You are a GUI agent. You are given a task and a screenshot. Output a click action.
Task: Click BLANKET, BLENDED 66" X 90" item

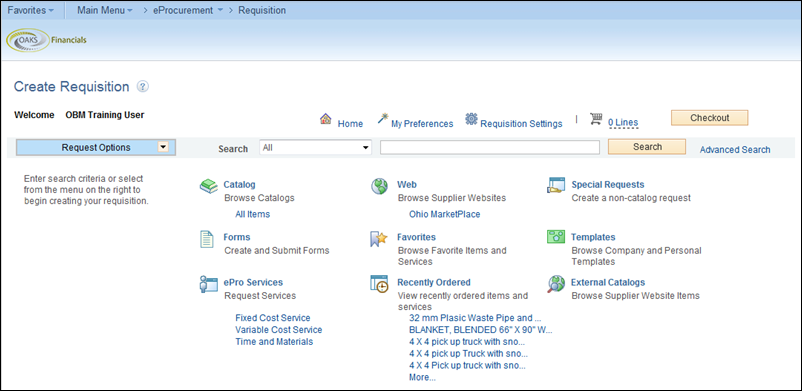[481, 330]
